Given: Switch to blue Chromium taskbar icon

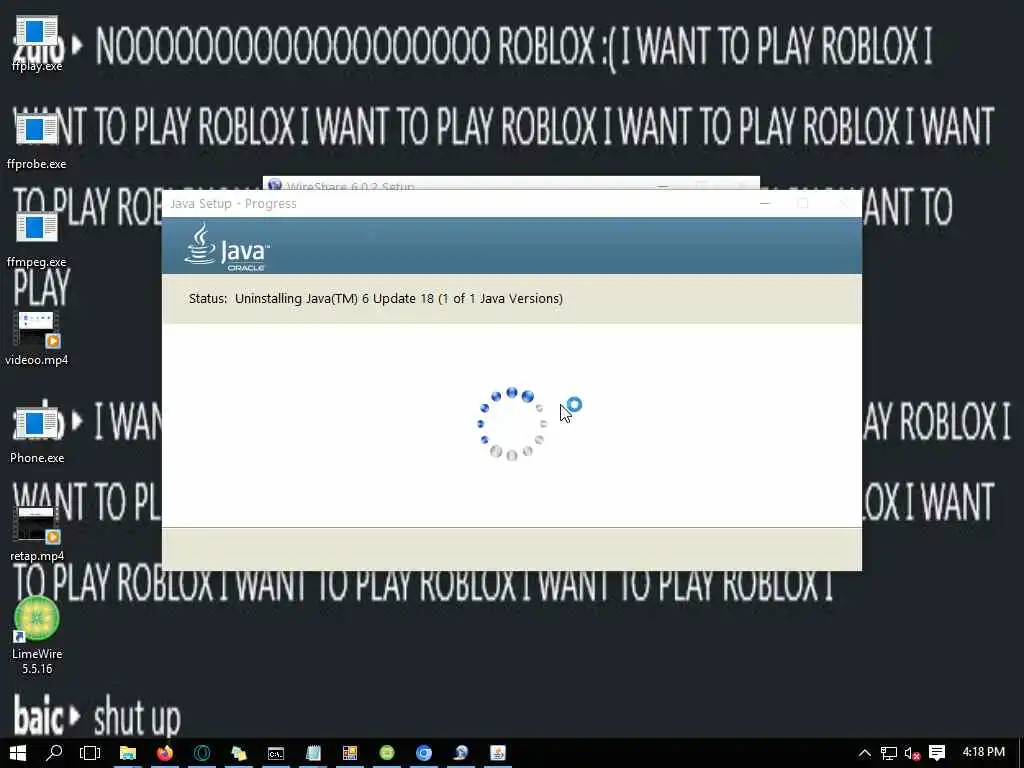Looking at the screenshot, I should 424,753.
